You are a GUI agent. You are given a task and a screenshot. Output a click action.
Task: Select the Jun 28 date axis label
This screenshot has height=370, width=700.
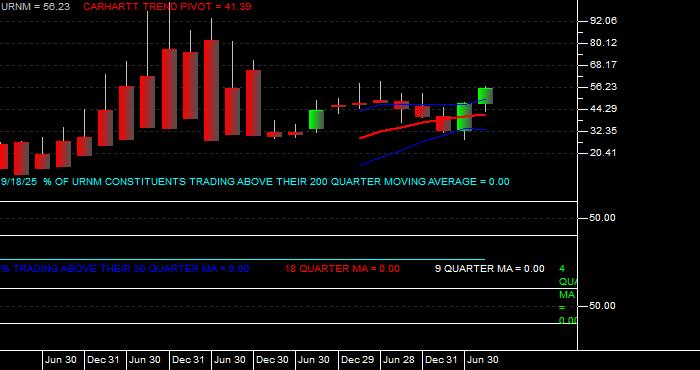400,360
